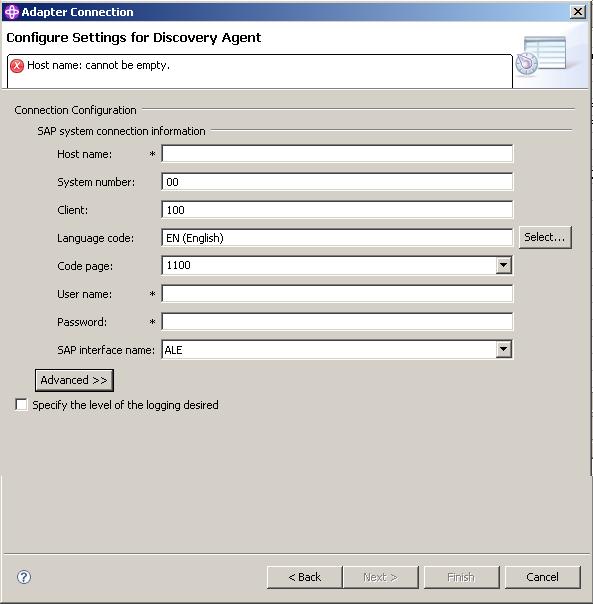Image resolution: width=593 pixels, height=604 pixels.
Task: Focus the User name input field
Action: point(337,294)
